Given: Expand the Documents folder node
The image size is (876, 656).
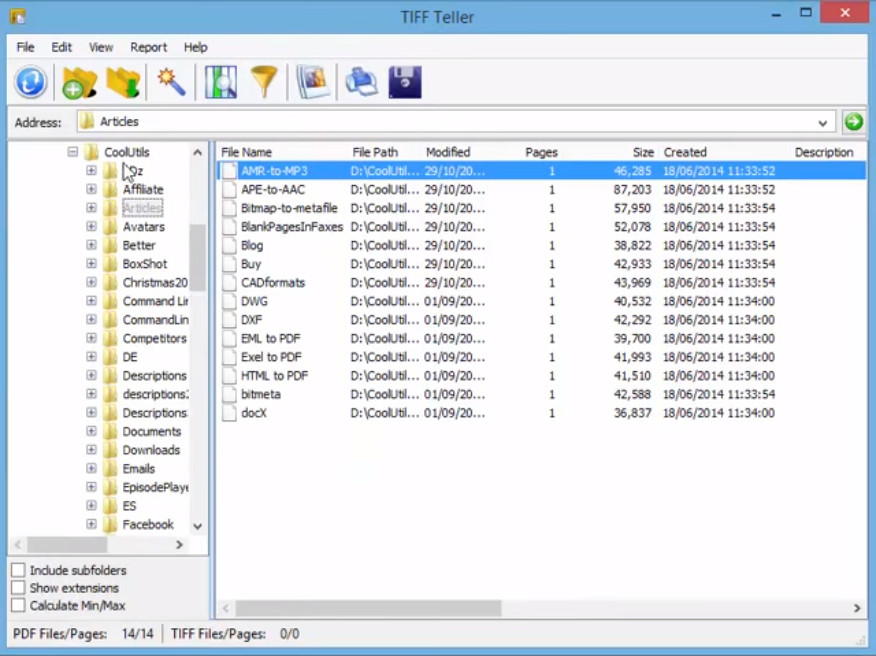Looking at the screenshot, I should pyautogui.click(x=91, y=431).
